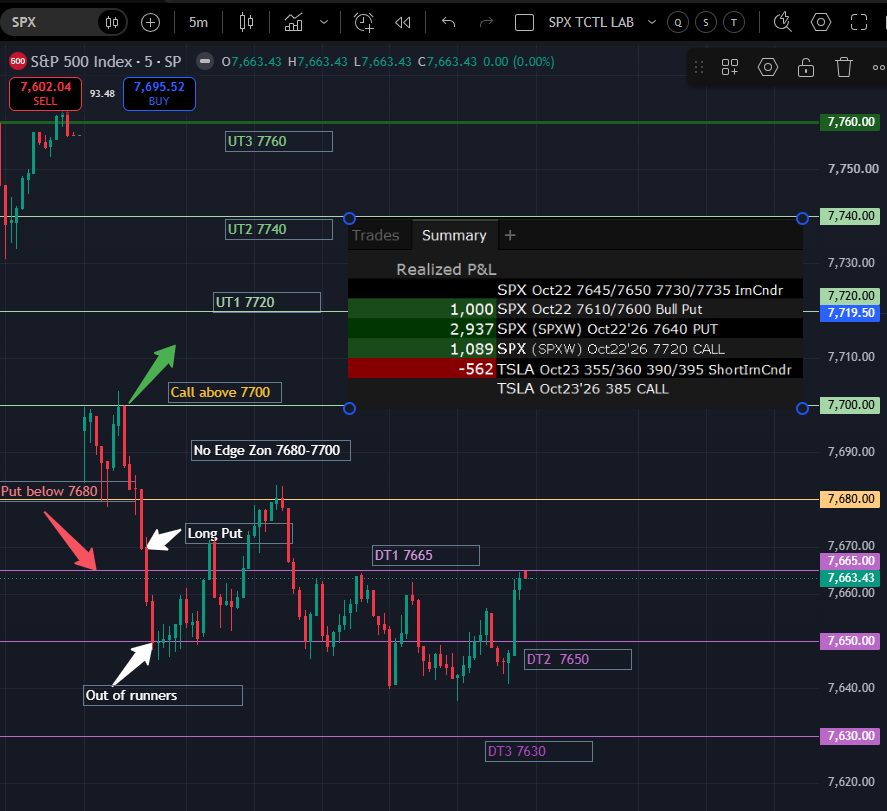Click the red 7,602.04 SELL button
Image resolution: width=887 pixels, height=811 pixels.
(x=45, y=94)
